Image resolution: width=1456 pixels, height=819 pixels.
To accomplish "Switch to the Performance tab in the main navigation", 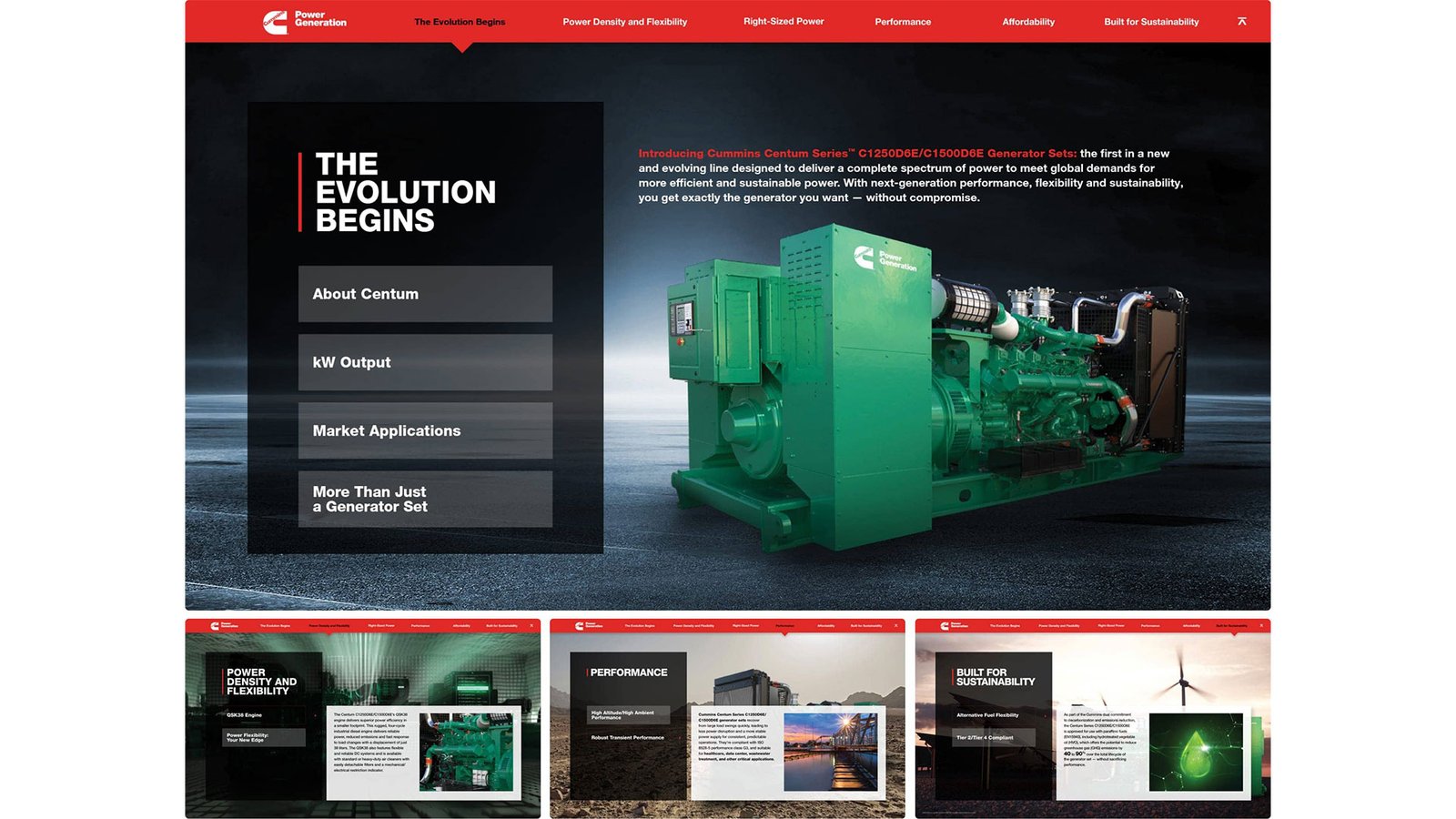I will tap(903, 22).
